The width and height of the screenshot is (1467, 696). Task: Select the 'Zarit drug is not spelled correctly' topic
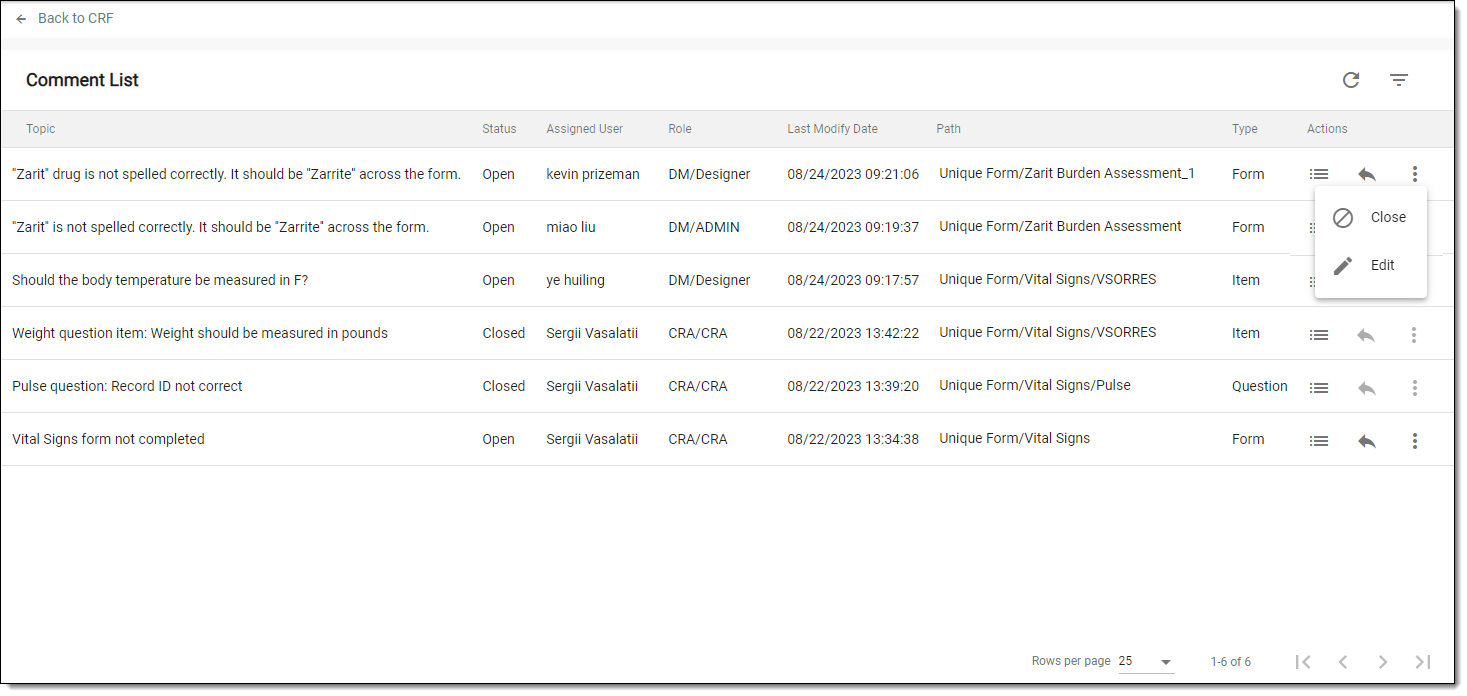click(236, 174)
